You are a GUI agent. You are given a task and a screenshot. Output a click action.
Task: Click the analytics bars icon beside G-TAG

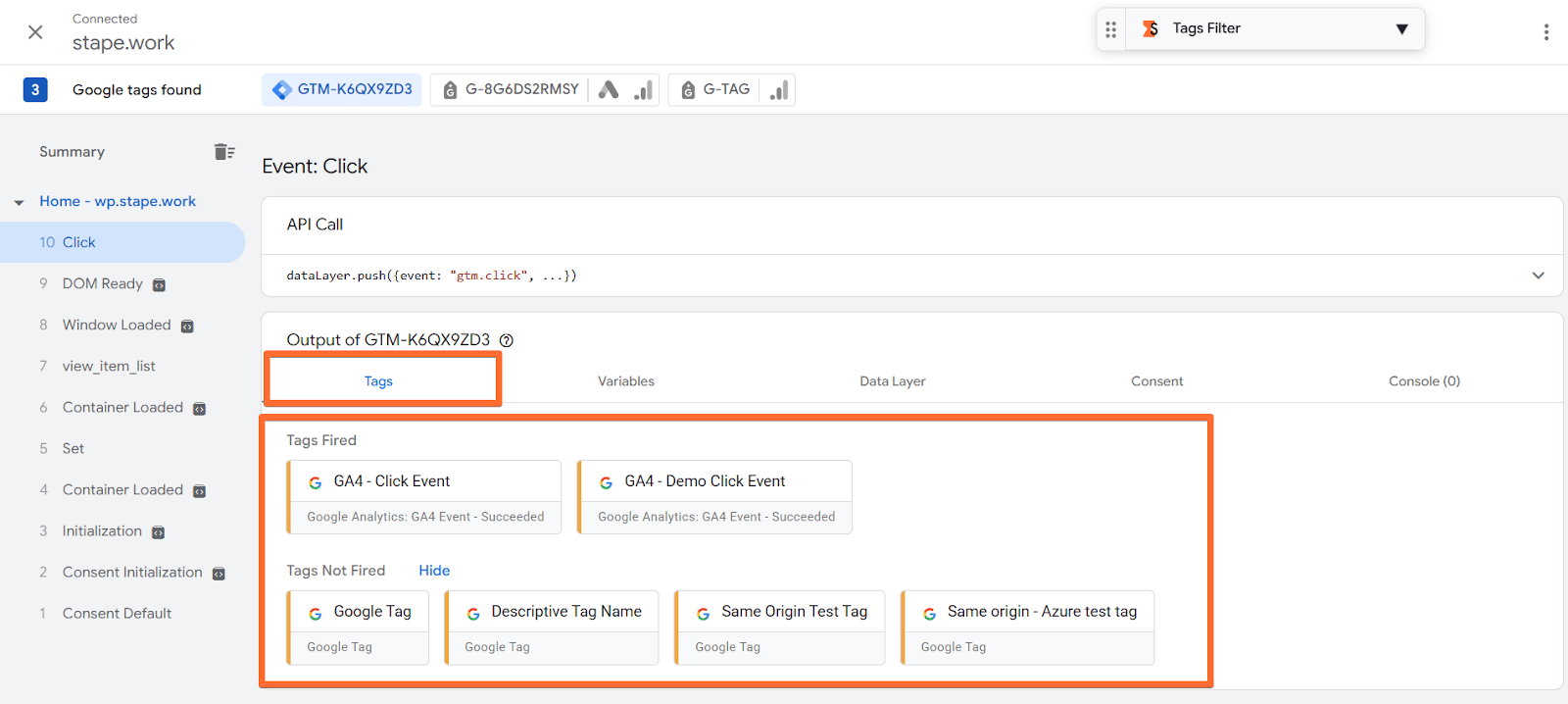tap(779, 90)
